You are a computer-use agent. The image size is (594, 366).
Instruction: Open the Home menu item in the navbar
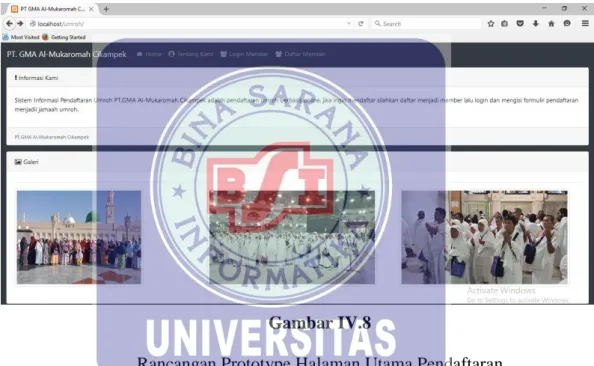click(x=149, y=54)
